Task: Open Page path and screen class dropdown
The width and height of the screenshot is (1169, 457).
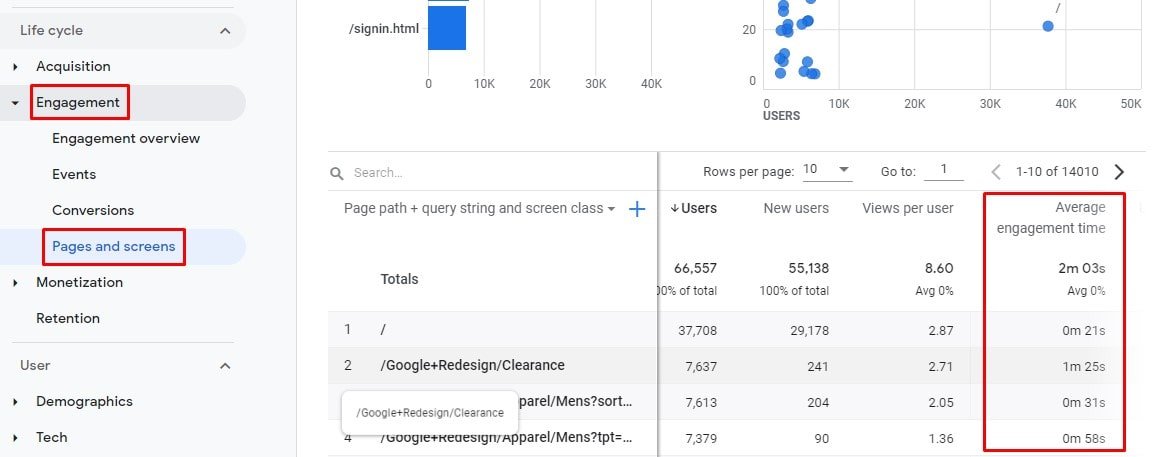Action: pos(479,209)
